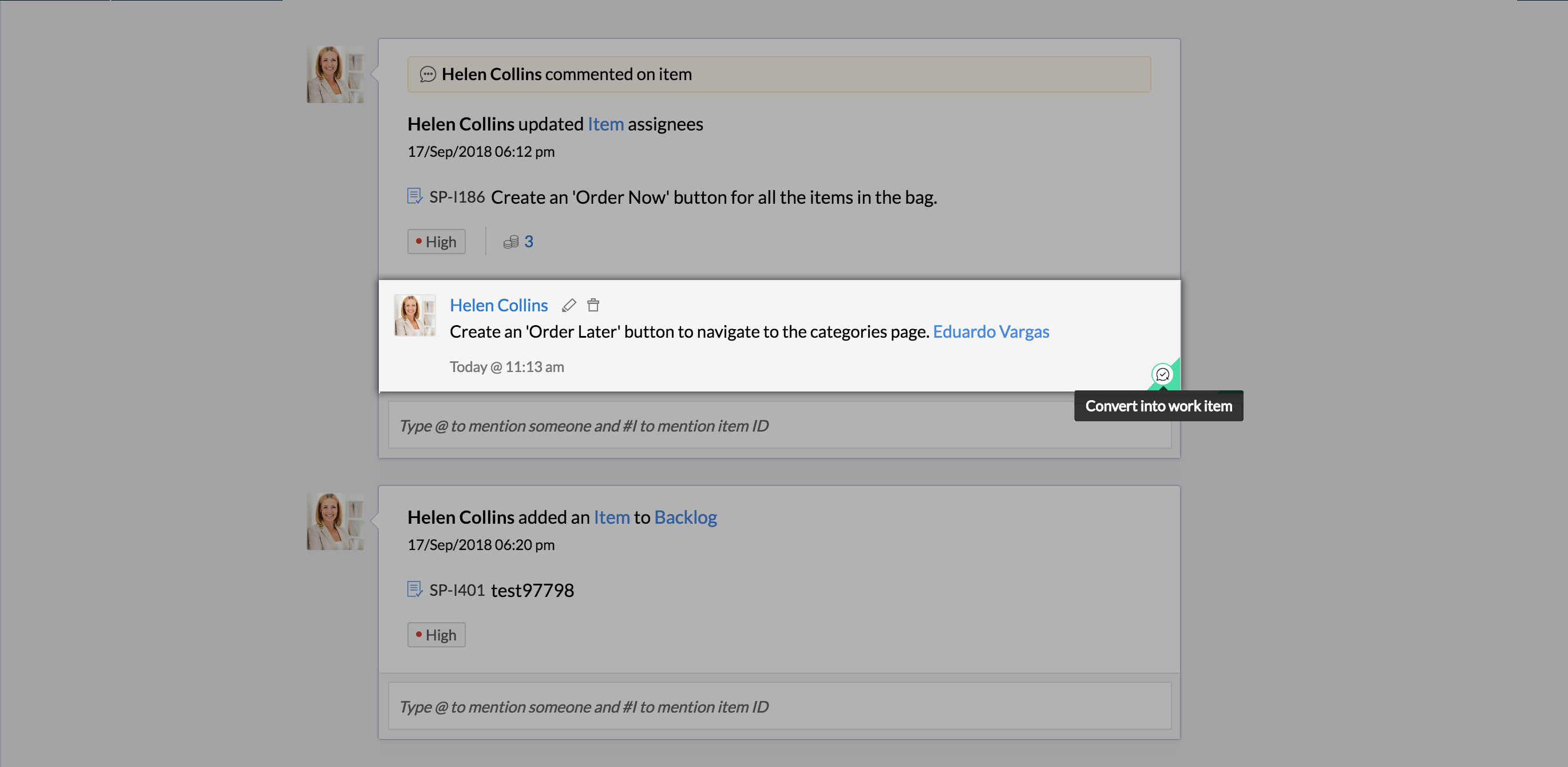1568x767 pixels.
Task: Click the trash delete comment icon
Action: (593, 306)
